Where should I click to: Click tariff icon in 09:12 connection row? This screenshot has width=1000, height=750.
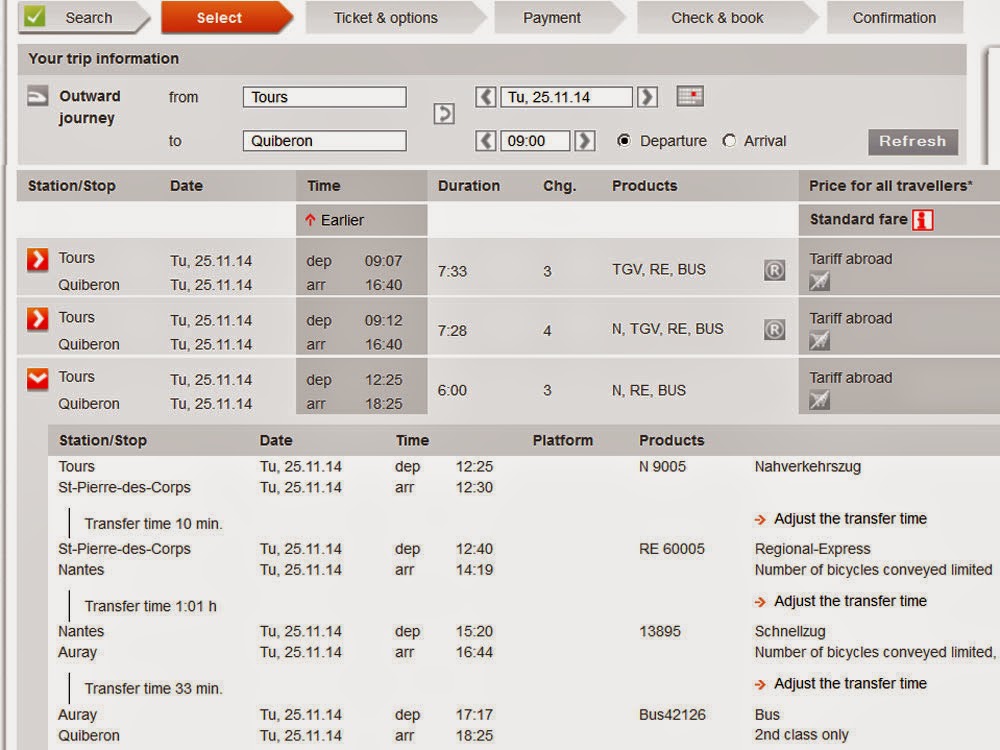point(820,341)
